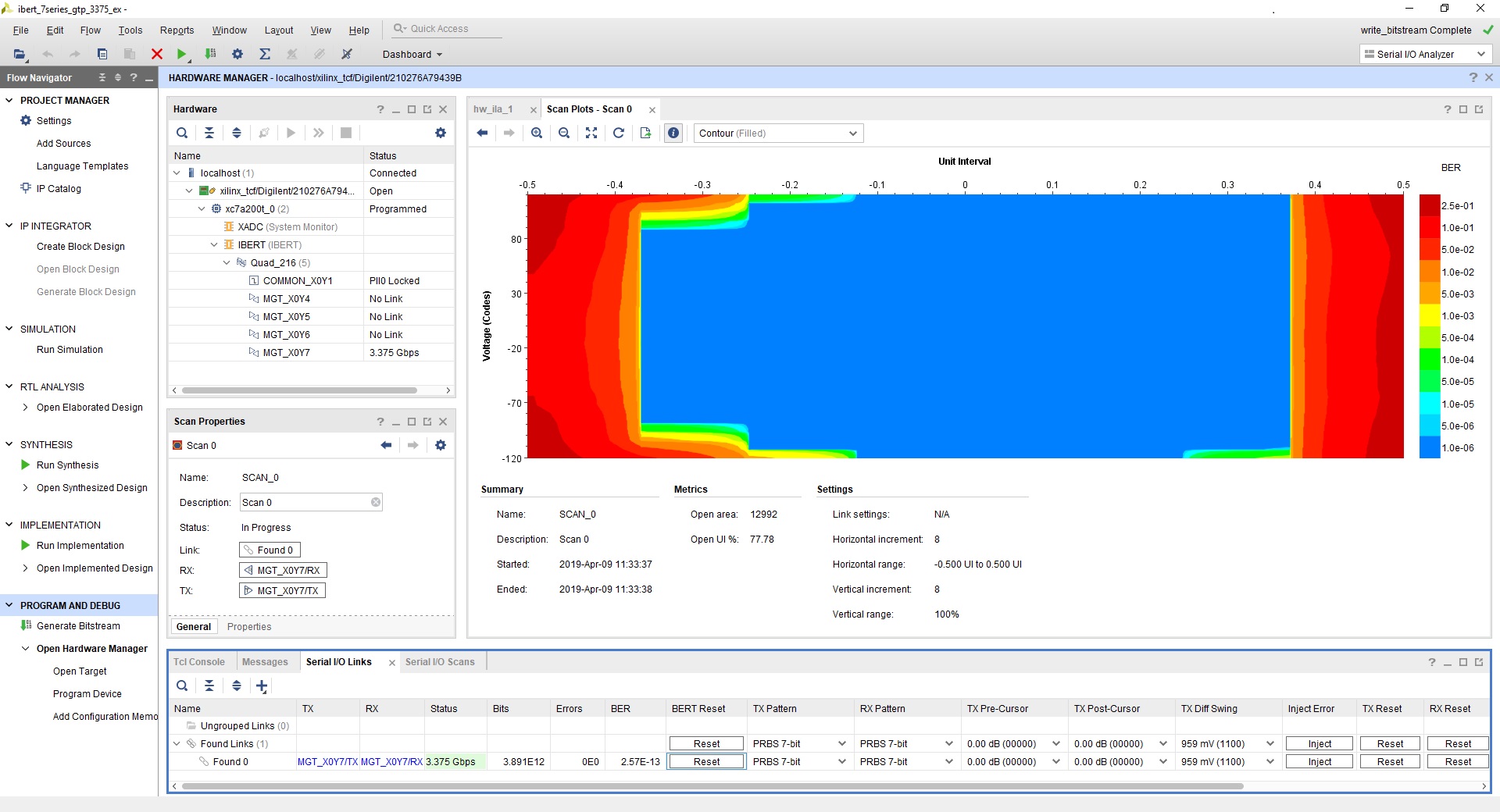Screen dimensions: 1500x812
Task: Zoom out on the scan plot
Action: coord(564,133)
